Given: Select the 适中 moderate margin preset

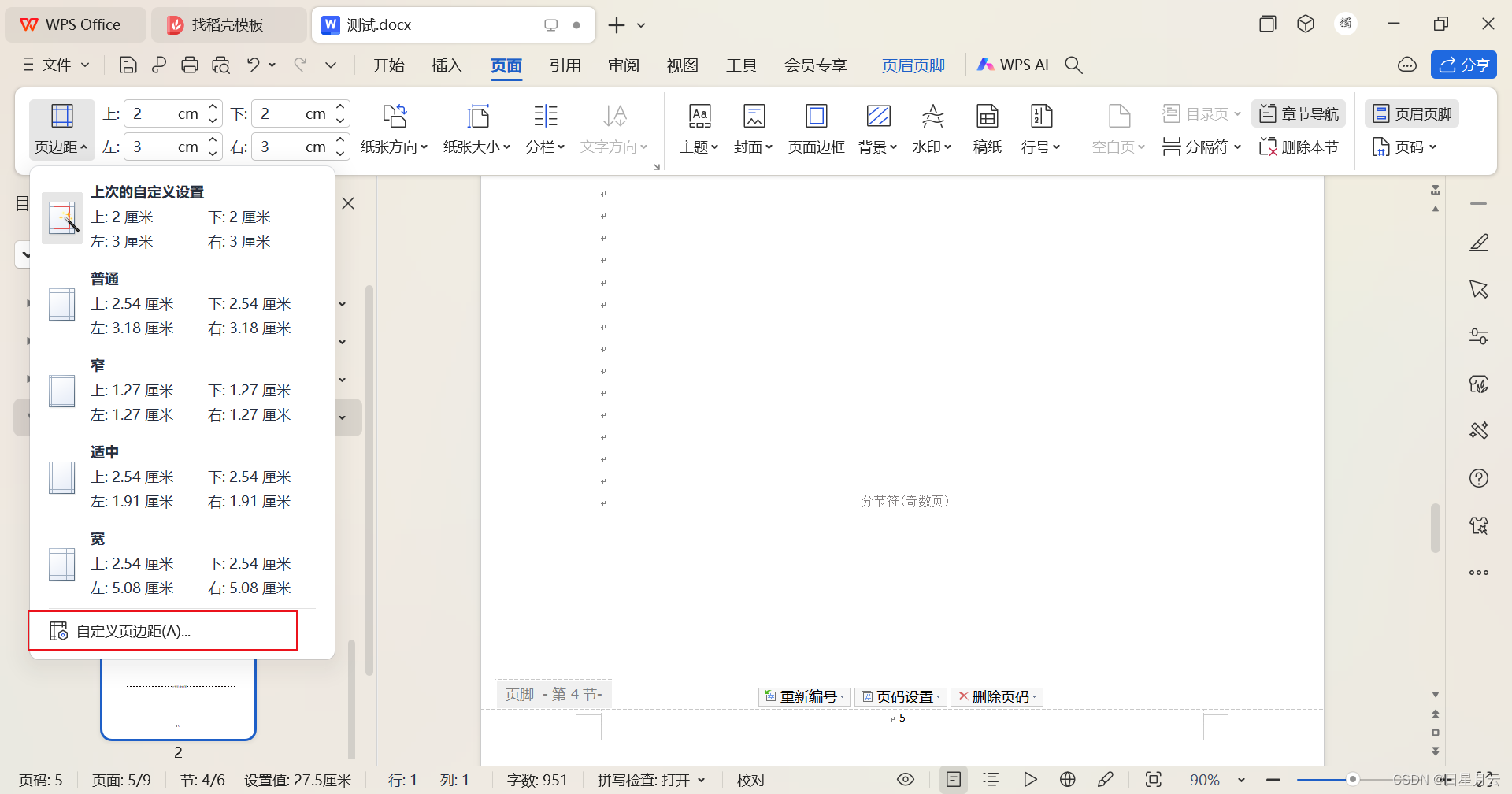Looking at the screenshot, I should (181, 477).
